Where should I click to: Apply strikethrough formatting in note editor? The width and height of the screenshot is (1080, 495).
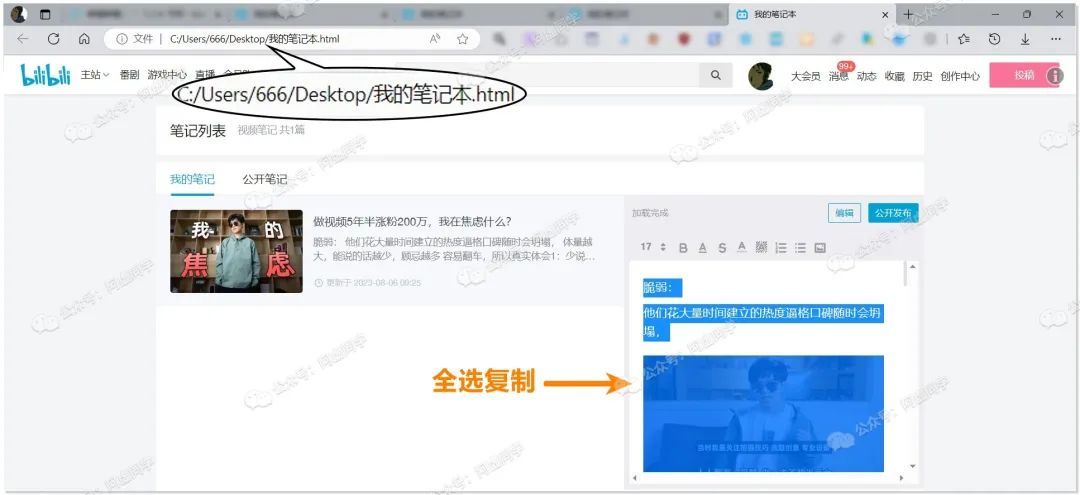[722, 248]
